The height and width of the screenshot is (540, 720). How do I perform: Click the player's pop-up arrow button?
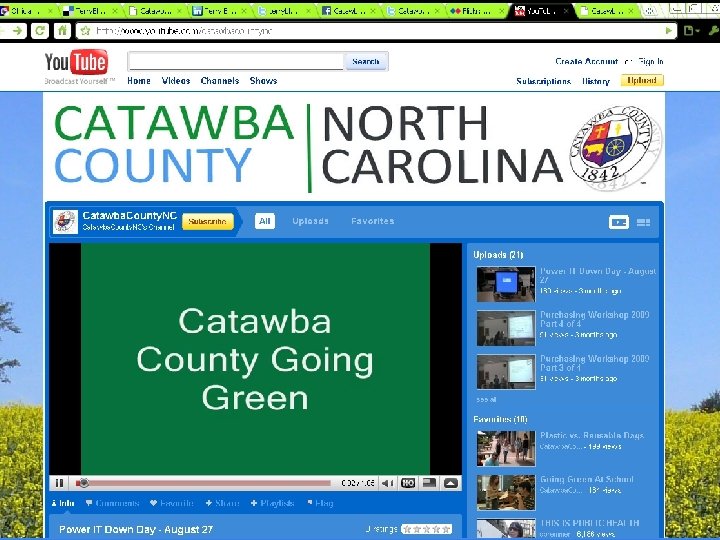[x=450, y=483]
